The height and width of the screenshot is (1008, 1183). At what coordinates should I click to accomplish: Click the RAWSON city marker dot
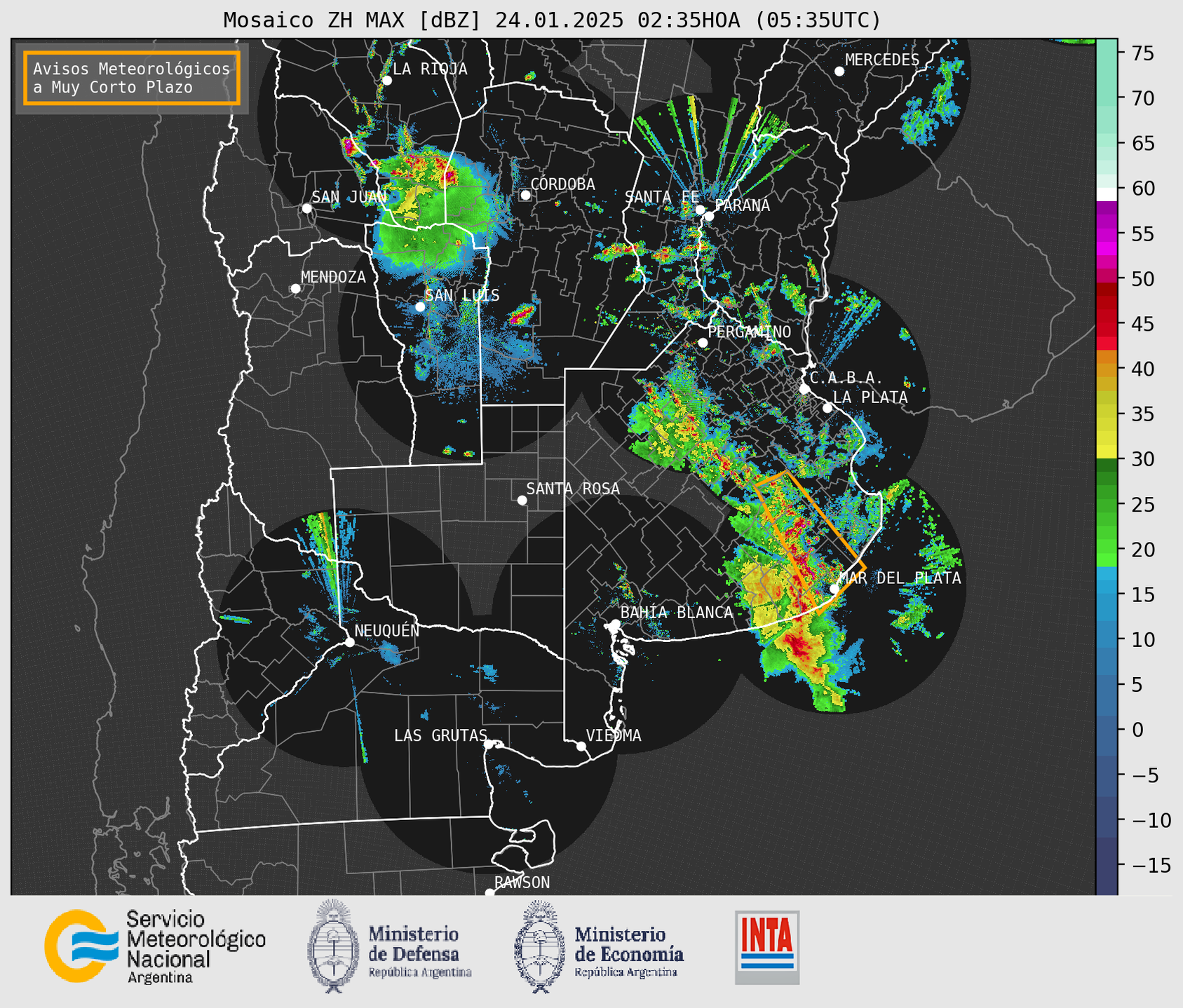pos(489,893)
